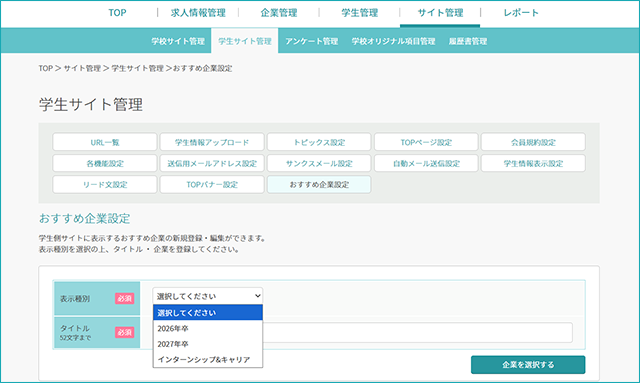The height and width of the screenshot is (383, 640).
Task: Open 学校オリジナル項目管理 sub-tab
Action: click(x=393, y=41)
